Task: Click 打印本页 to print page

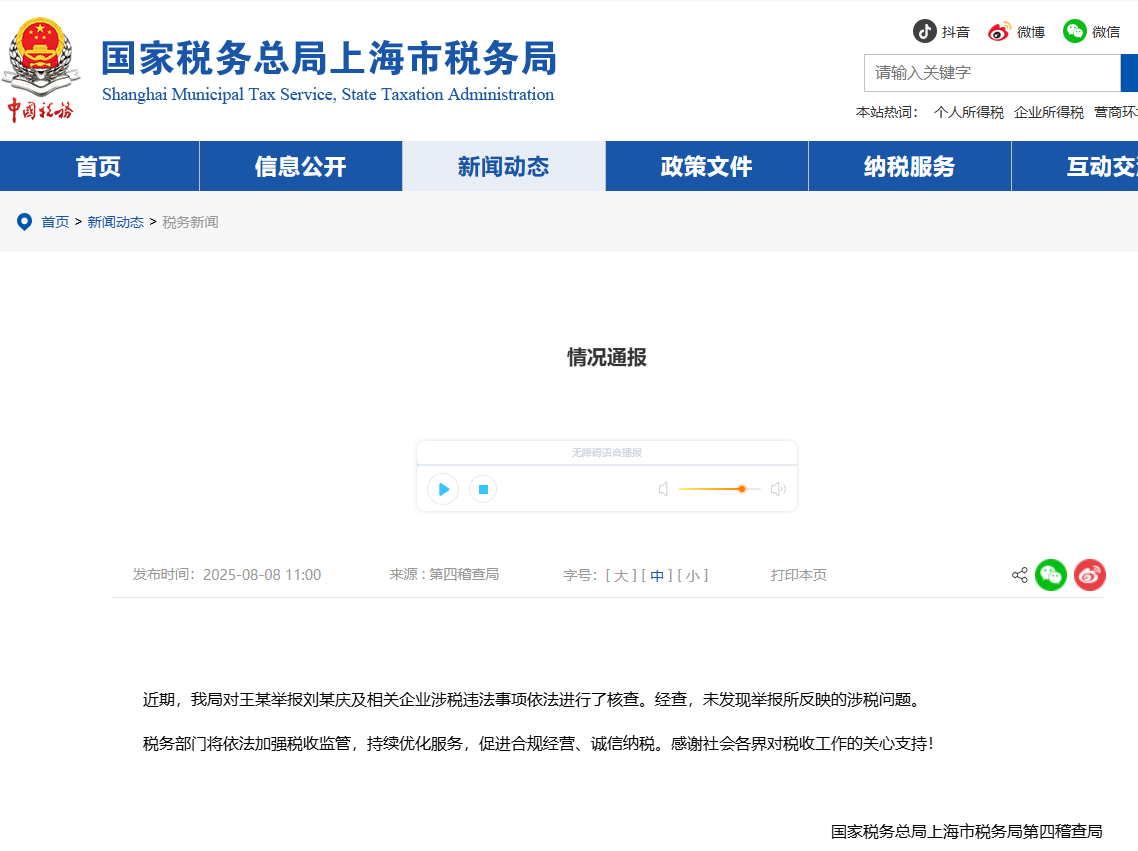Action: pyautogui.click(x=798, y=575)
